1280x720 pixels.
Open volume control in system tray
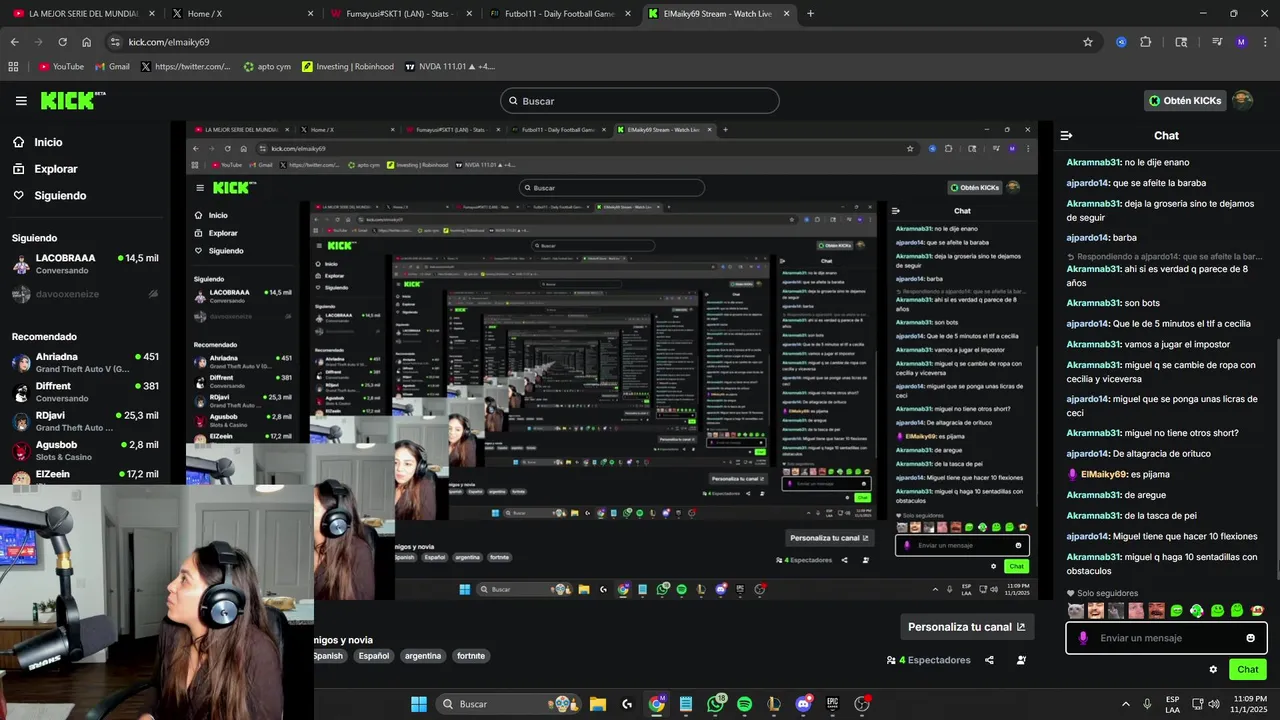(x=1213, y=704)
